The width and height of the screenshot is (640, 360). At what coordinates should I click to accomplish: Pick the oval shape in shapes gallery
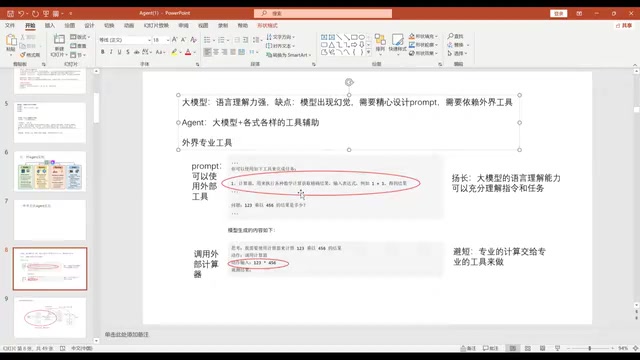click(x=362, y=37)
